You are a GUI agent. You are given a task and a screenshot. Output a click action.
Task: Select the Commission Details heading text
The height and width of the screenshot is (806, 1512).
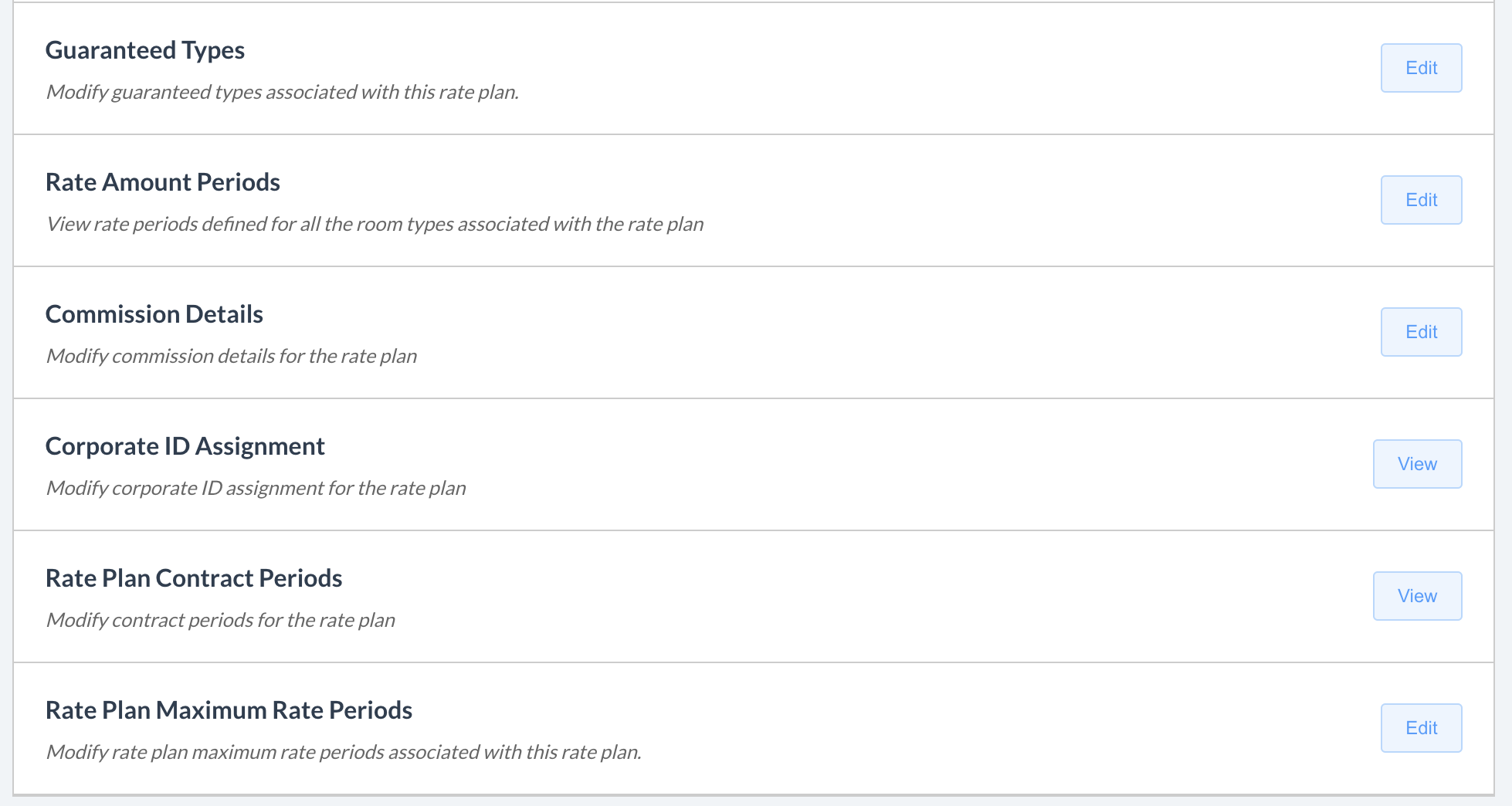(154, 314)
